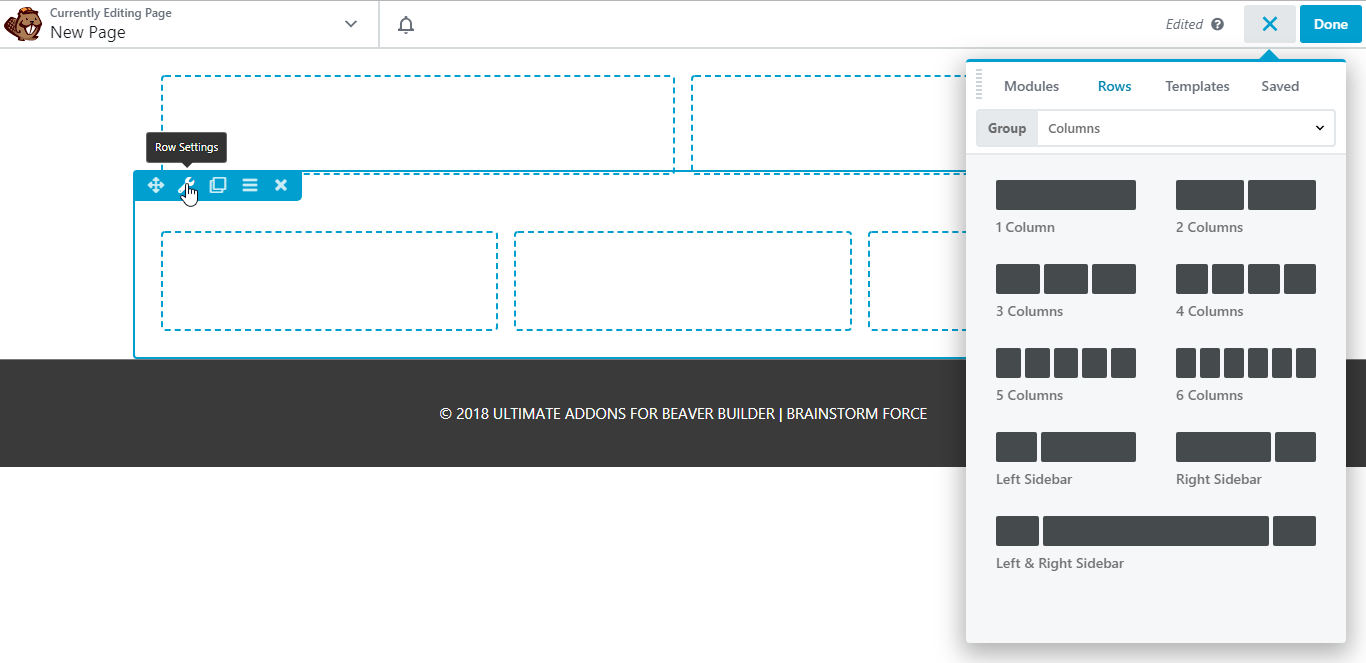Click the panel drag handle grip
This screenshot has height=663, width=1366.
[x=979, y=84]
